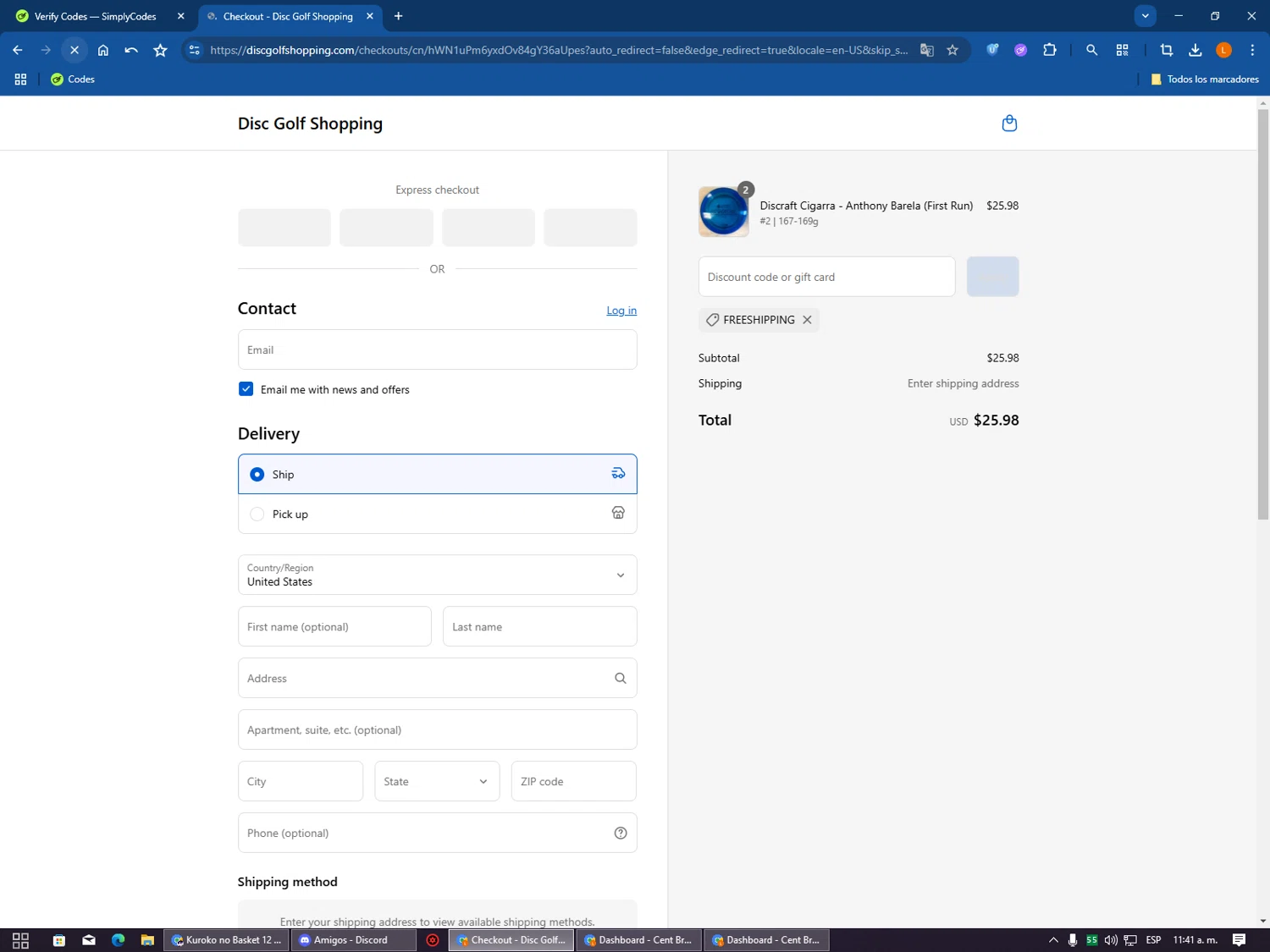The height and width of the screenshot is (952, 1270).
Task: Open File Explorer from taskbar
Action: pos(147,940)
